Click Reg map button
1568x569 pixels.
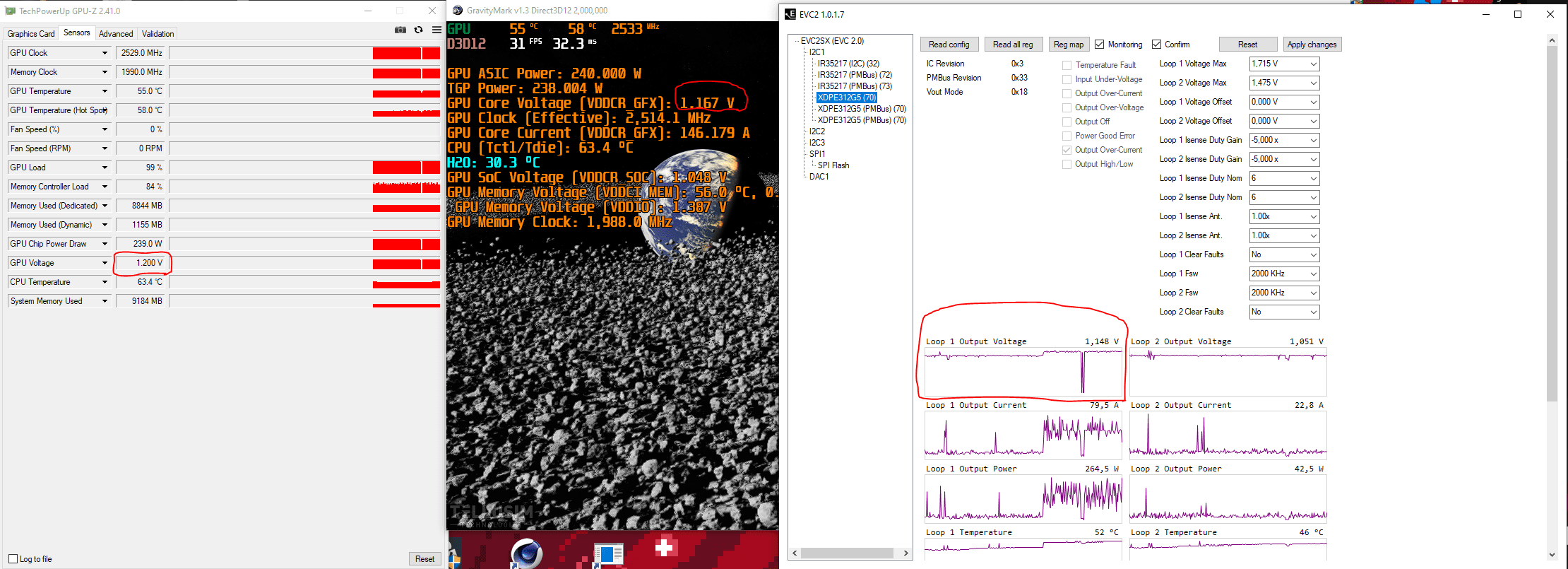(1068, 45)
